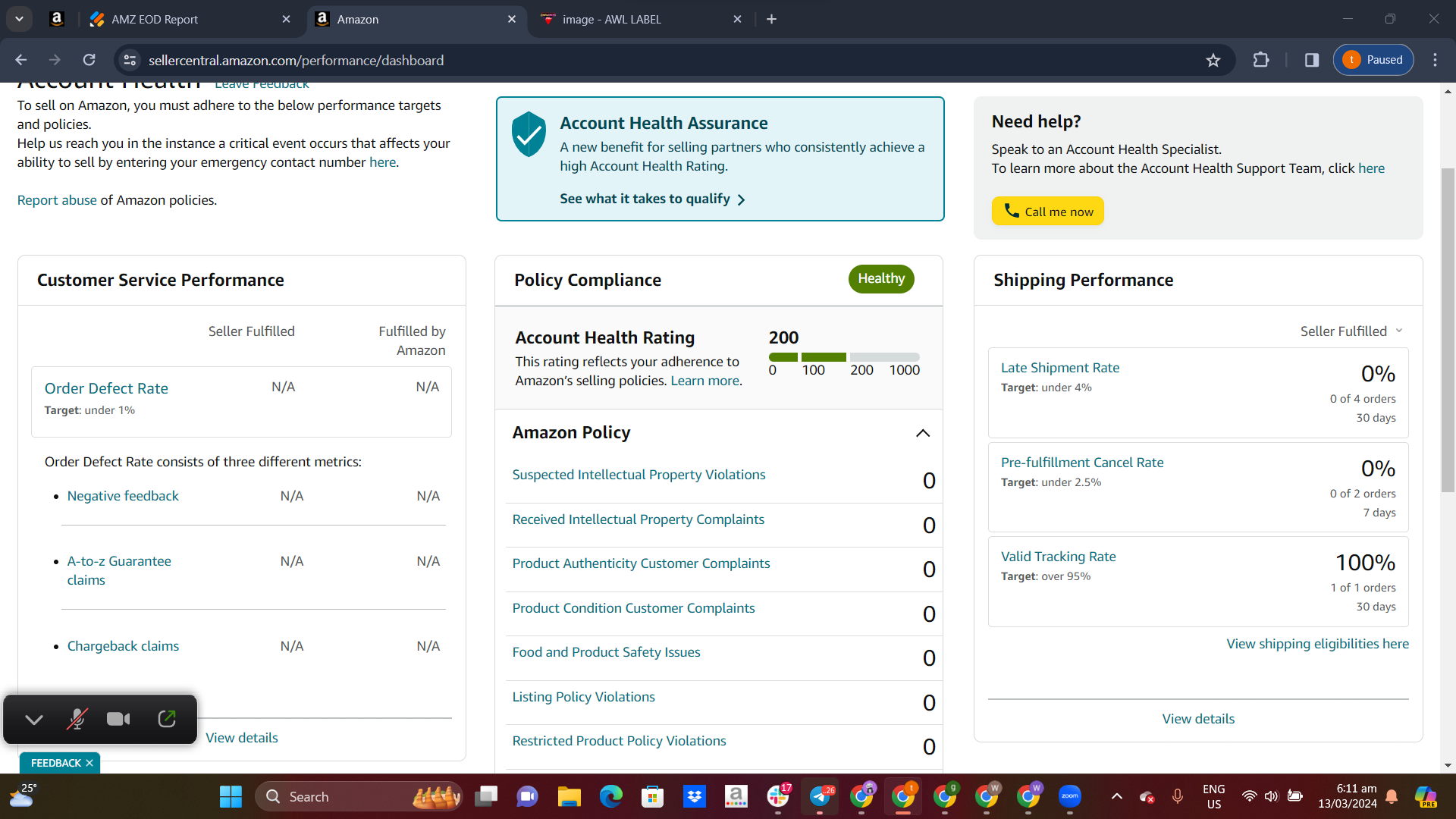View site information icon in address bar
The height and width of the screenshot is (819, 1456).
[130, 60]
